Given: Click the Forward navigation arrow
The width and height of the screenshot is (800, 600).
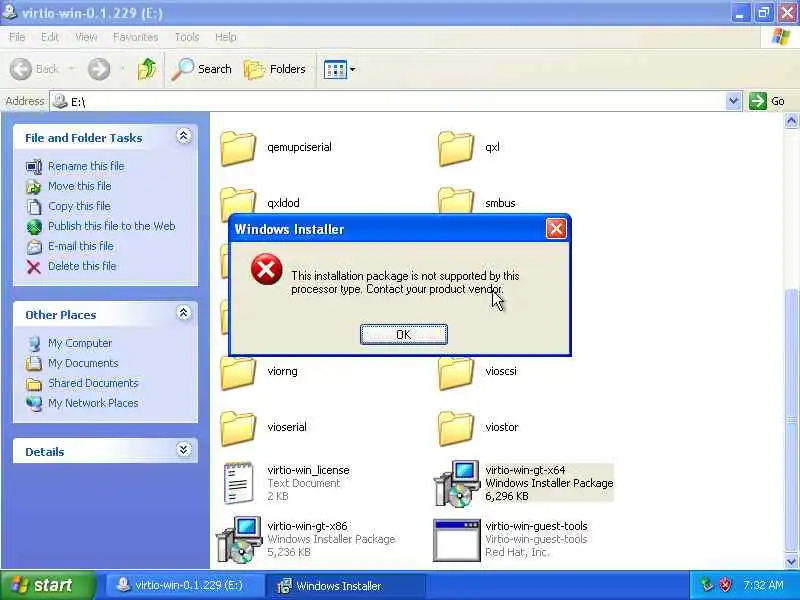Looking at the screenshot, I should 98,69.
